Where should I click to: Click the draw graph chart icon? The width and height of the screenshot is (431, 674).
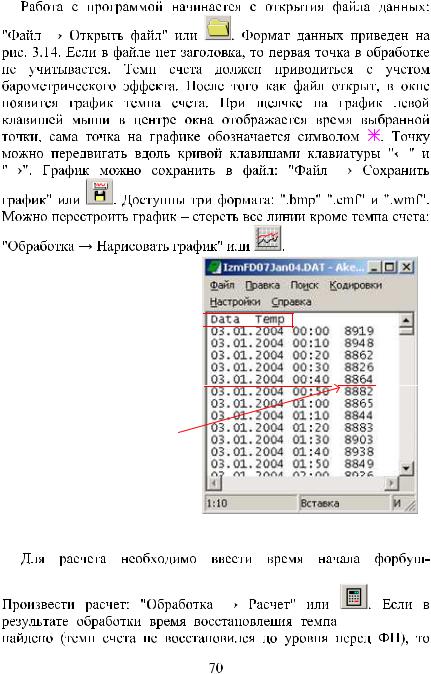pos(268,239)
